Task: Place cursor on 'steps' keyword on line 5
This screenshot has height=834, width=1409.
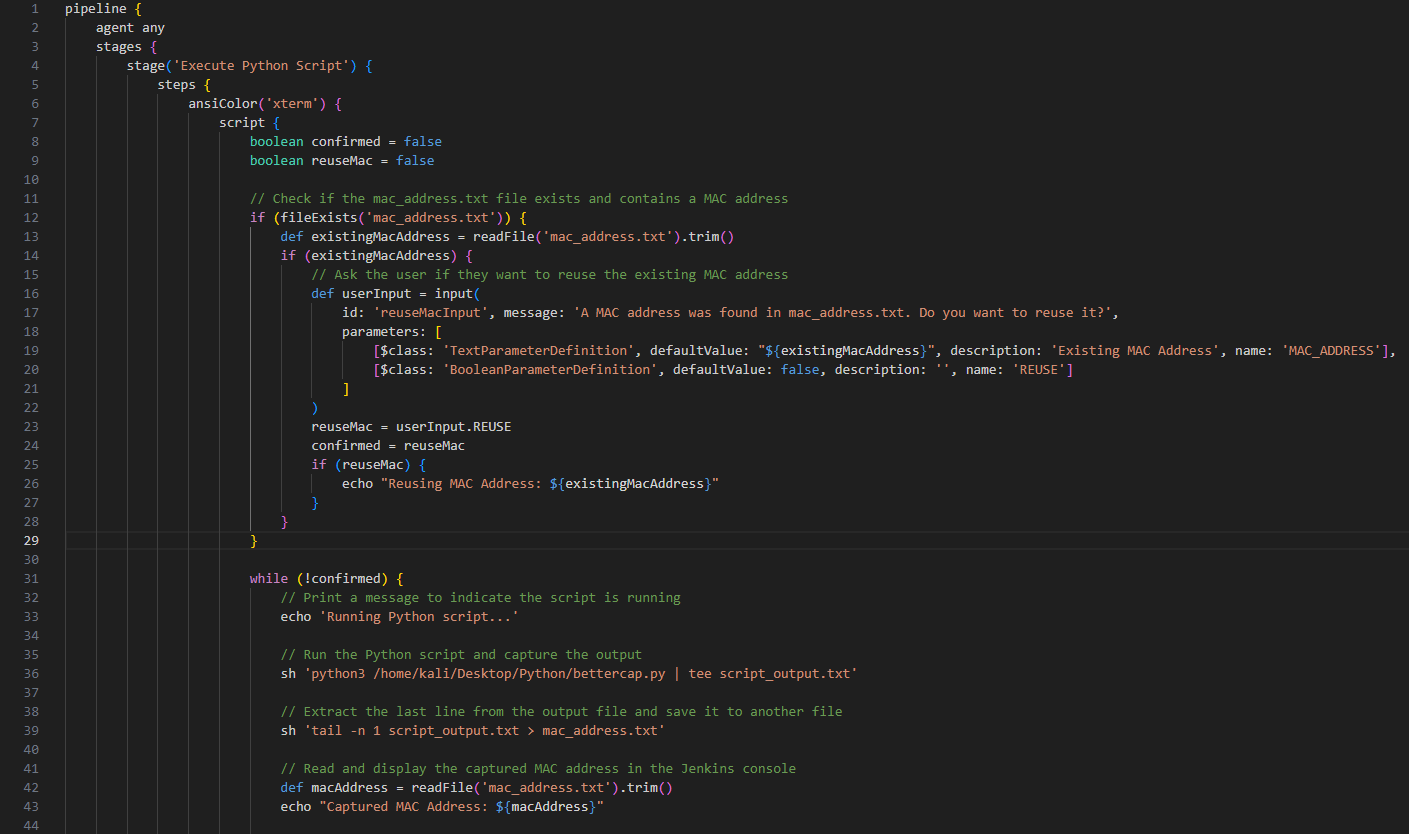Action: pyautogui.click(x=177, y=85)
